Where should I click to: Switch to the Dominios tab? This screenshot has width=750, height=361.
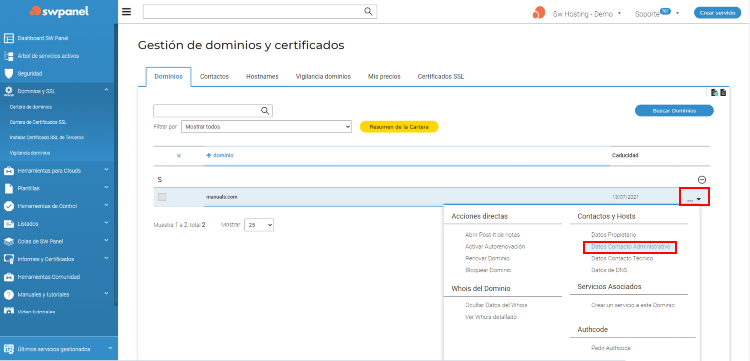tap(168, 77)
